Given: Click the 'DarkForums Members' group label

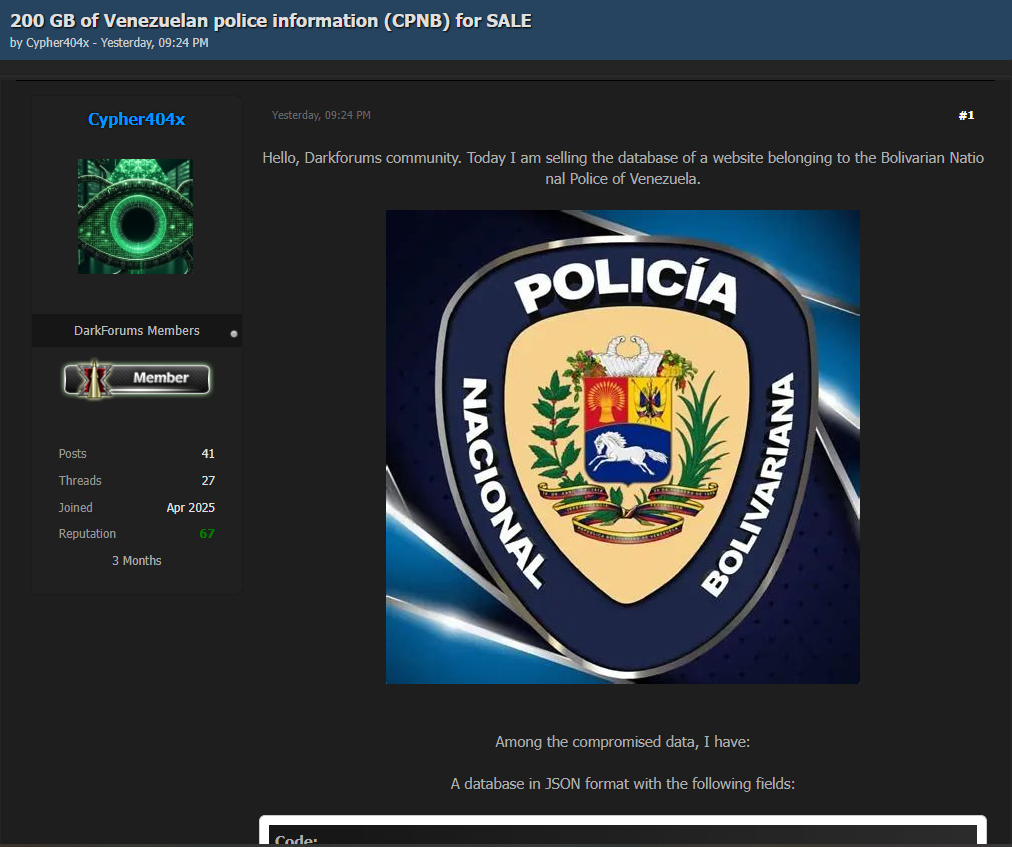Looking at the screenshot, I should click(x=137, y=331).
